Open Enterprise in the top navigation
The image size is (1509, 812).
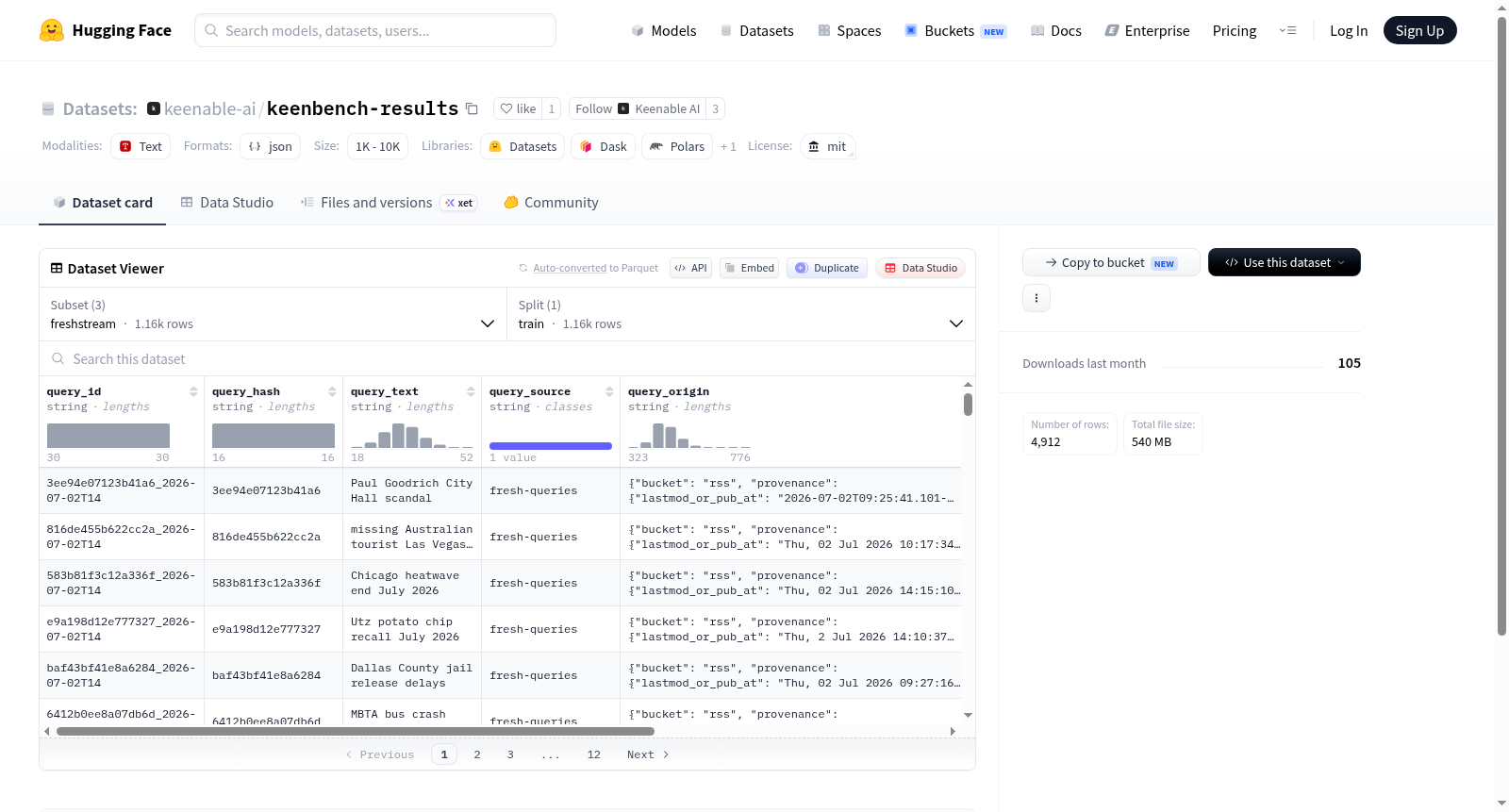(1148, 31)
